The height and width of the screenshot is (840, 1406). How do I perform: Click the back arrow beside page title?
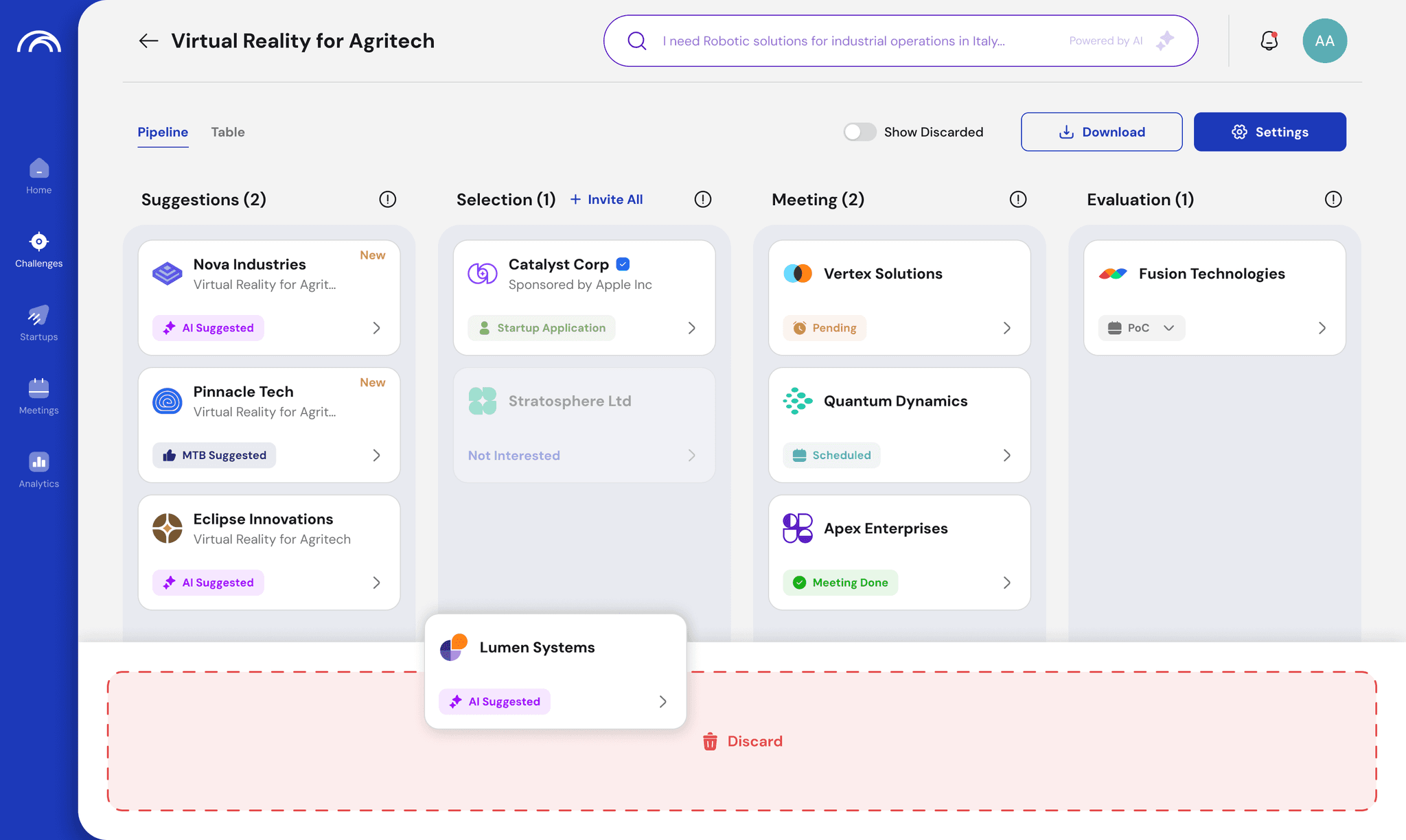(148, 41)
